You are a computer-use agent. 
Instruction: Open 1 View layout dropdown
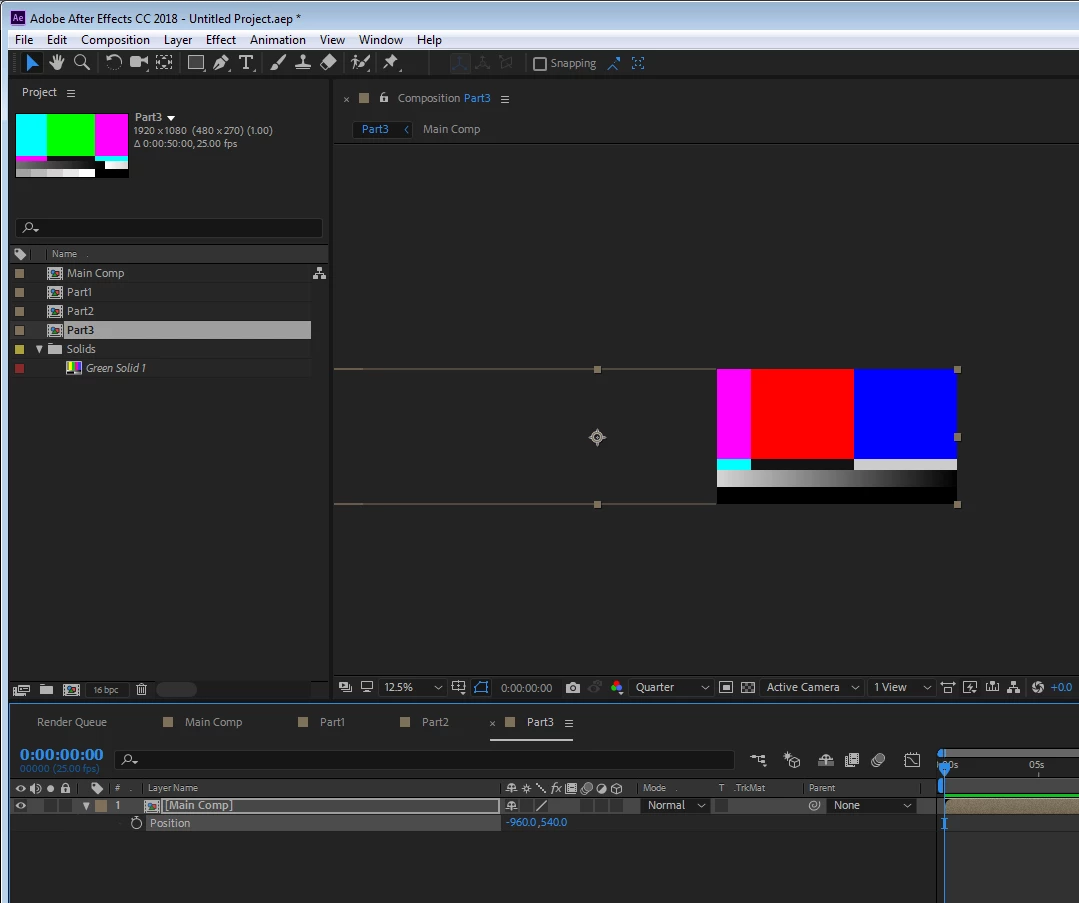tap(902, 688)
